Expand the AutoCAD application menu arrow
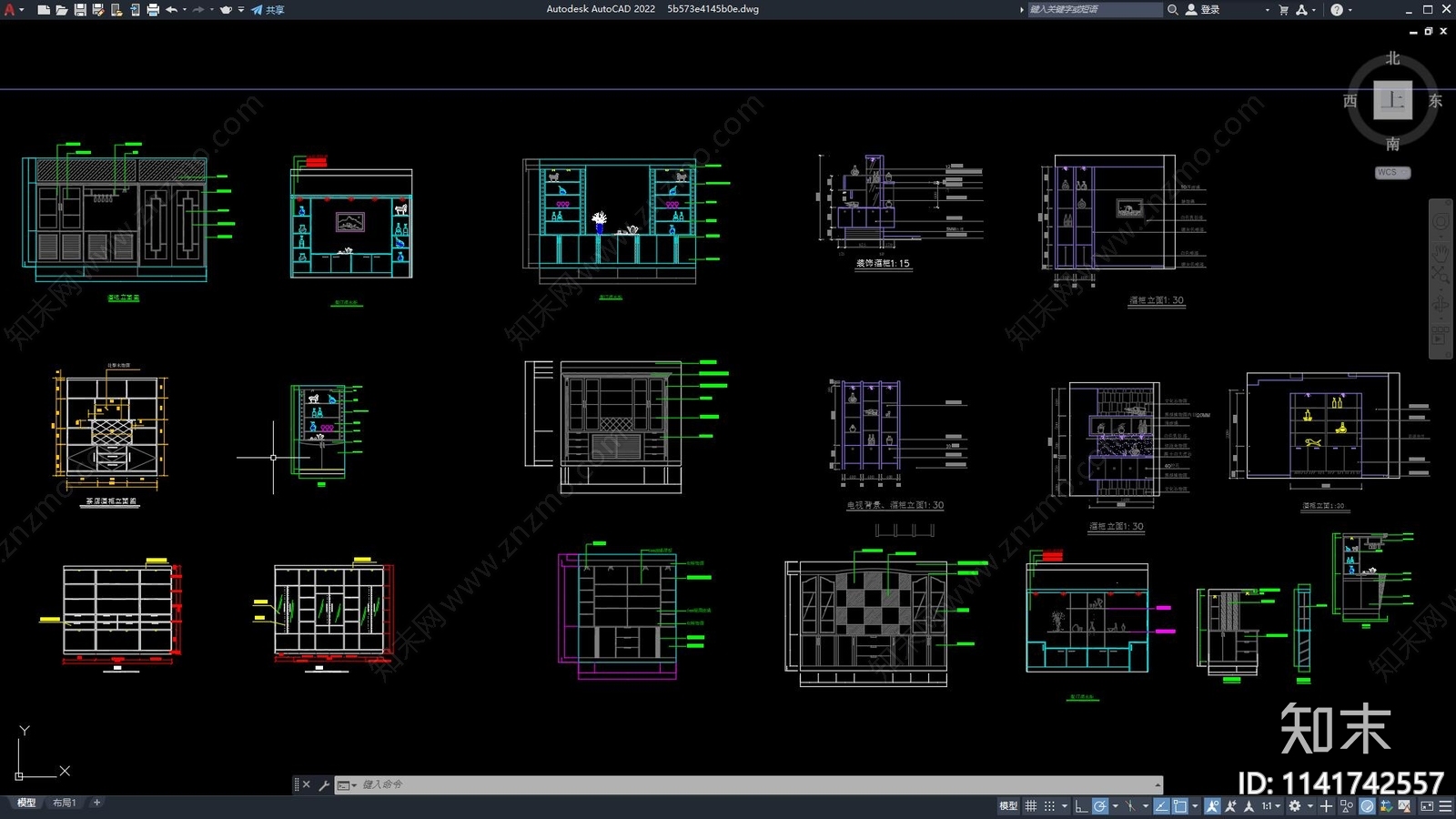 pos(21,10)
